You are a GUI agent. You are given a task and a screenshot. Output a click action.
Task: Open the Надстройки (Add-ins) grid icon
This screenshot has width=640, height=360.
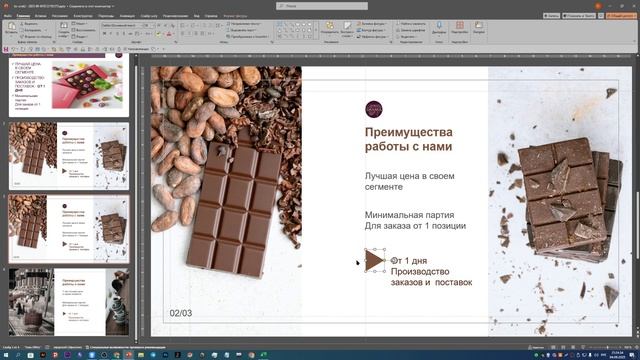pyautogui.click(x=460, y=25)
